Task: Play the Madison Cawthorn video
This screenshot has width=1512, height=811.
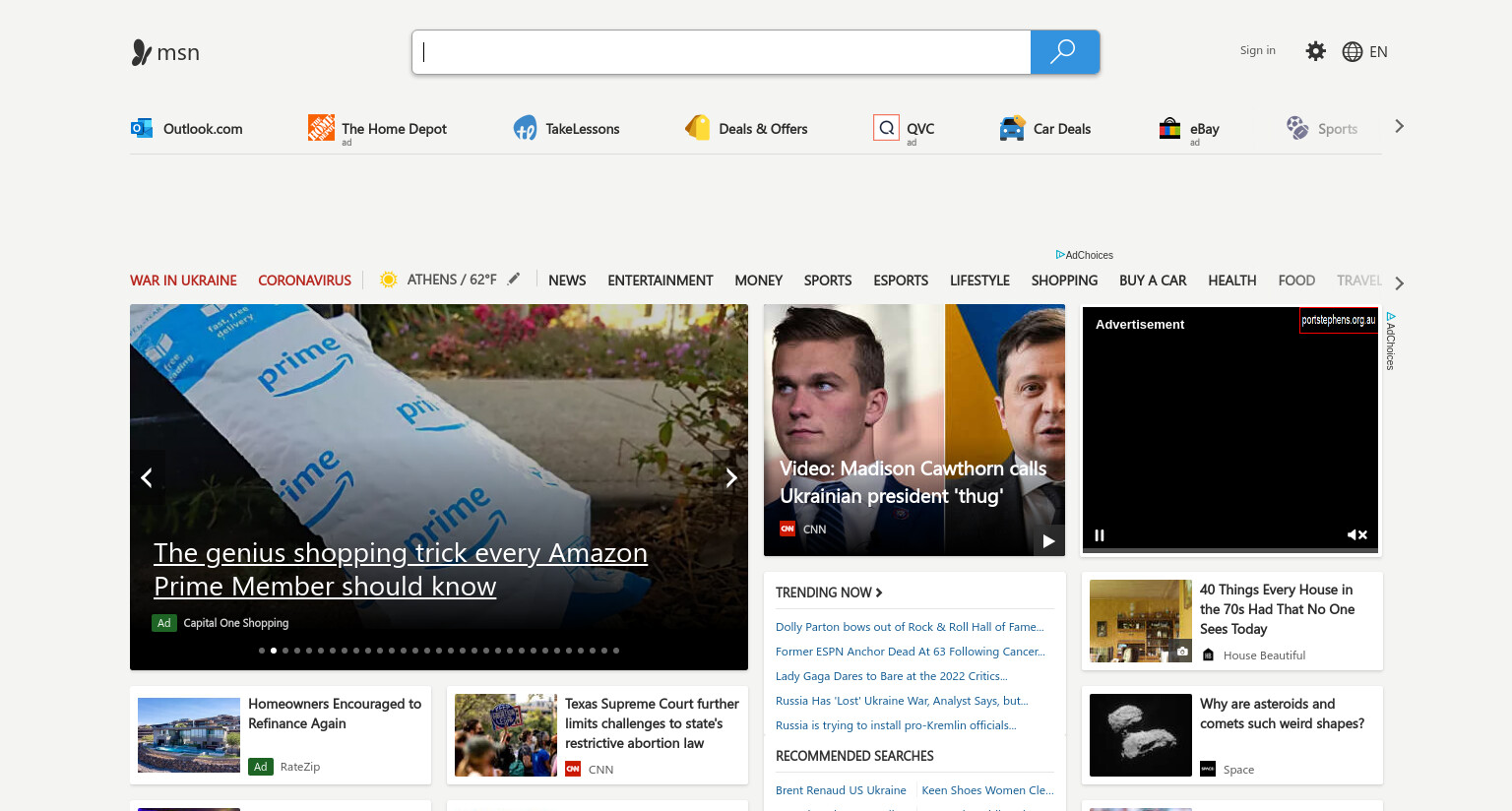Action: click(x=1048, y=540)
